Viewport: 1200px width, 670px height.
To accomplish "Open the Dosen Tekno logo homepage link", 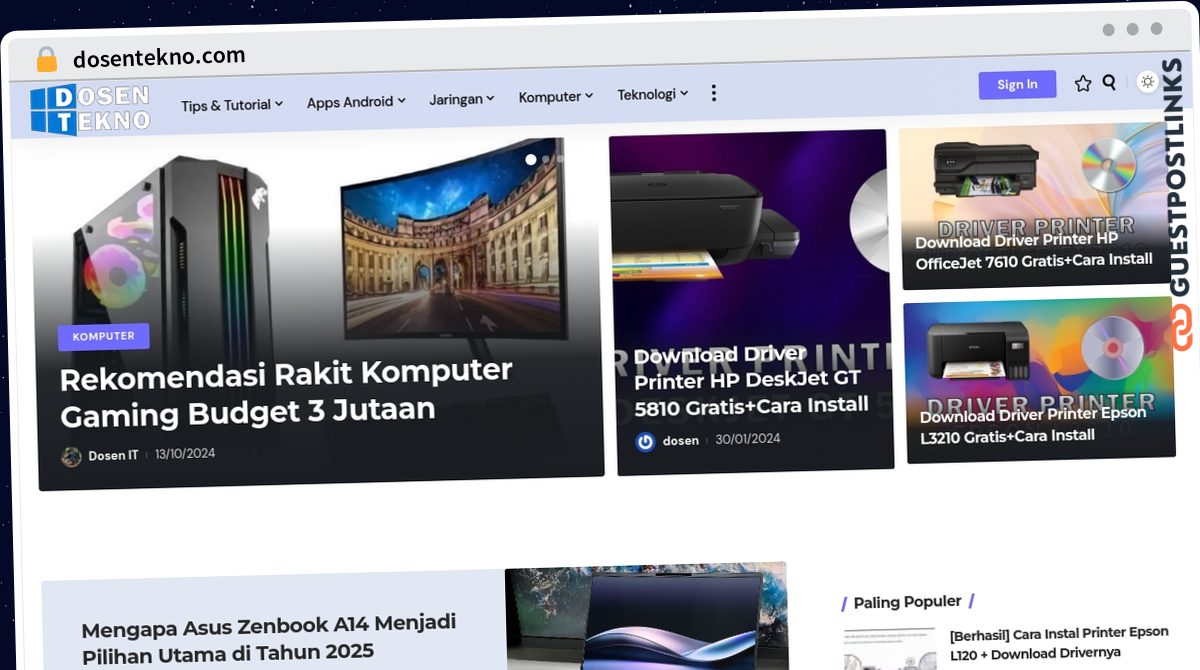I will (90, 110).
